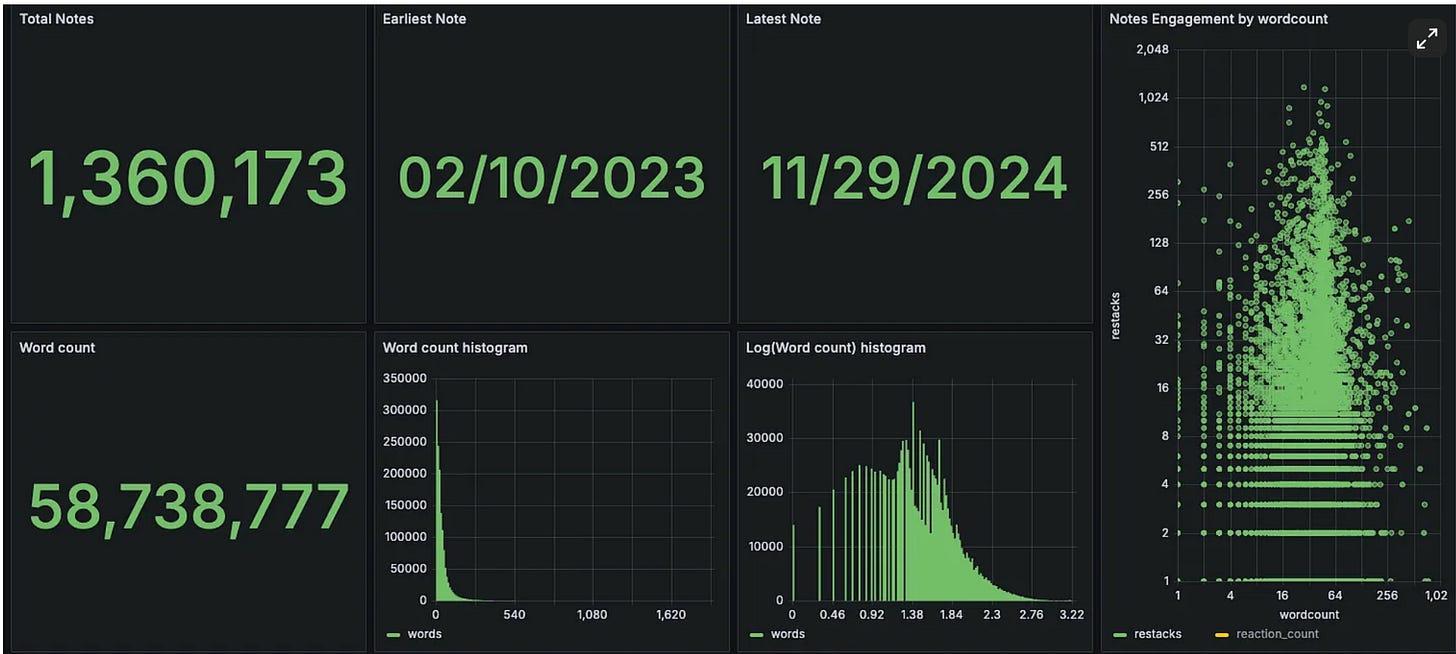Click the tallest bar in Log(Word count) histogram
The image size is (1456, 654).
[x=913, y=501]
